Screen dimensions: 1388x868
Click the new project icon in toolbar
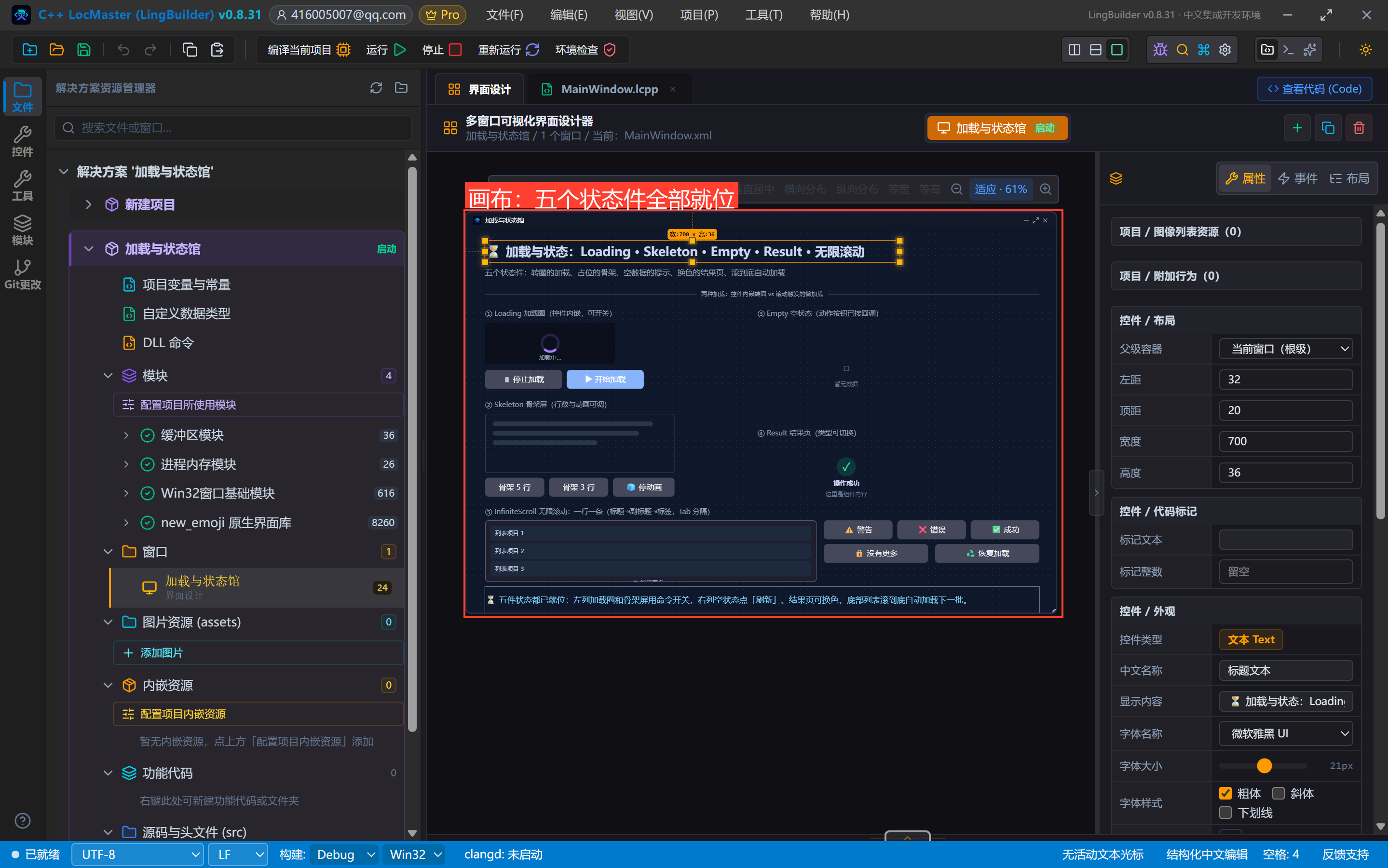coord(30,49)
